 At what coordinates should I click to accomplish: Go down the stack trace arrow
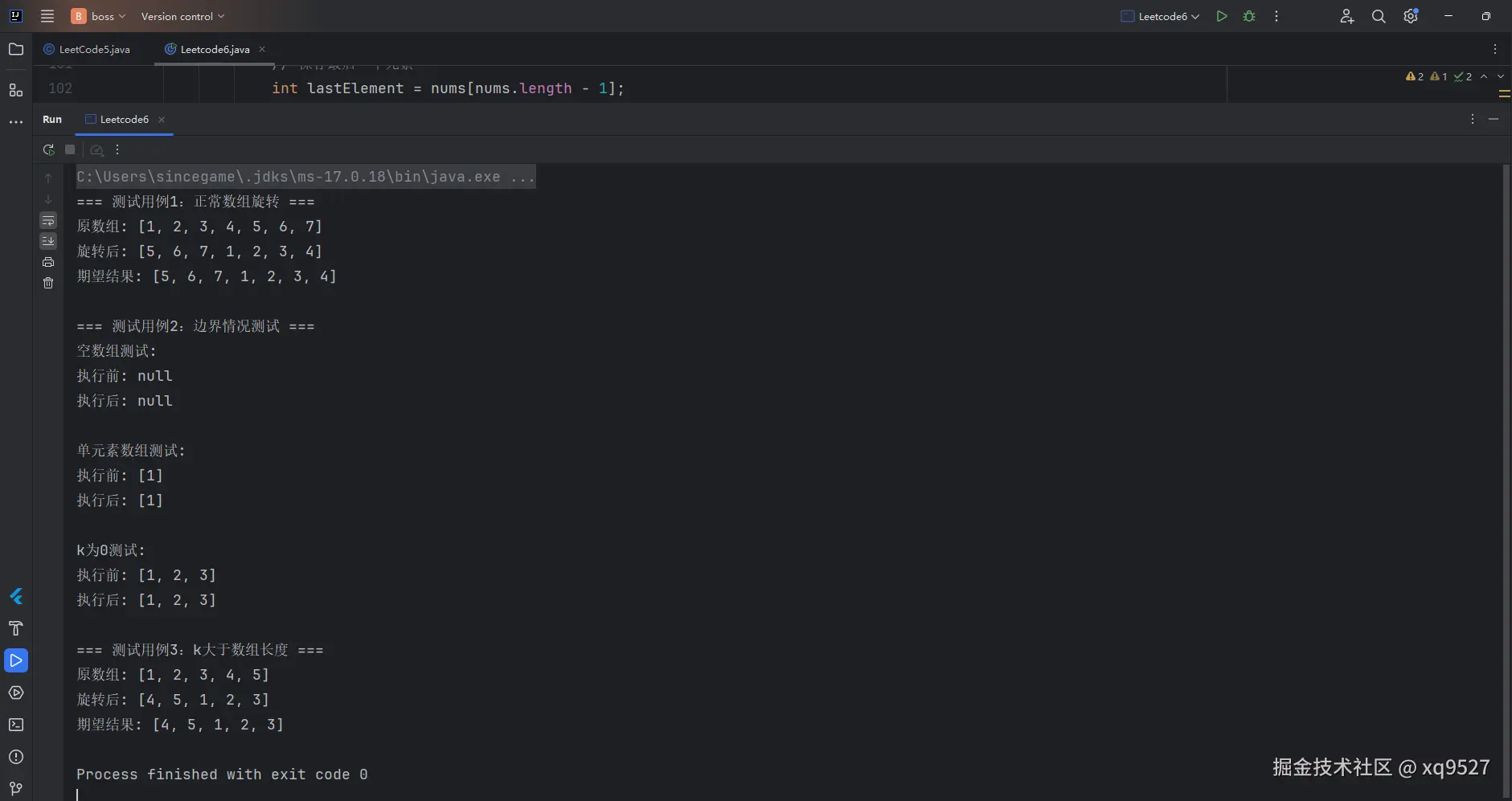click(x=48, y=198)
